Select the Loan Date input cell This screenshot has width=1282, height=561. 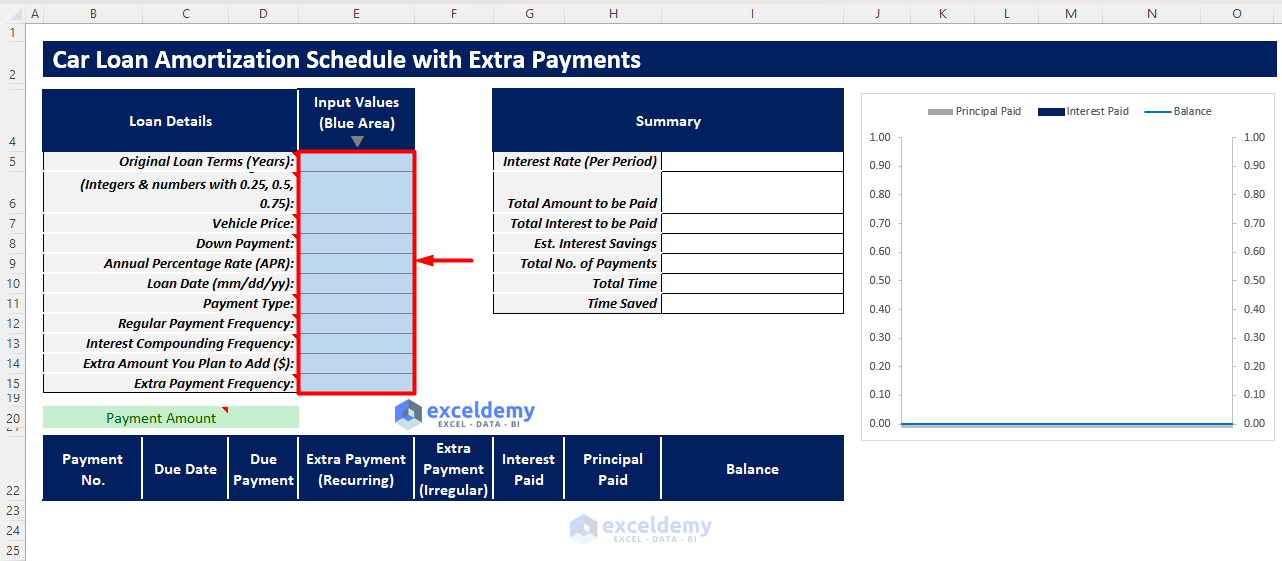point(356,283)
